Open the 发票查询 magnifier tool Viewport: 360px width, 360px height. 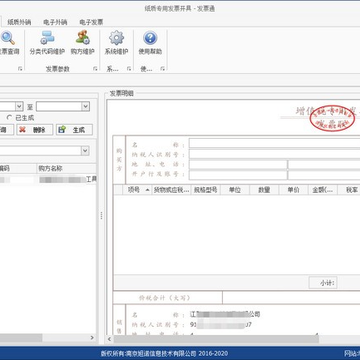pyautogui.click(x=9, y=43)
